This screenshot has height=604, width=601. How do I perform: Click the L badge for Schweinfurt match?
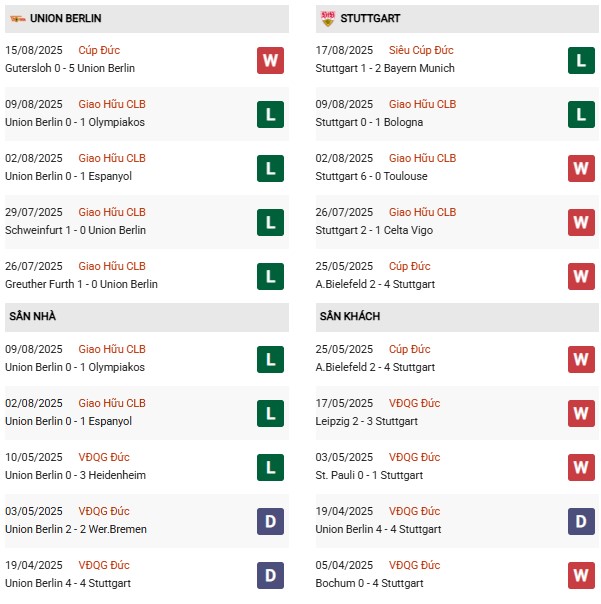coord(270,222)
